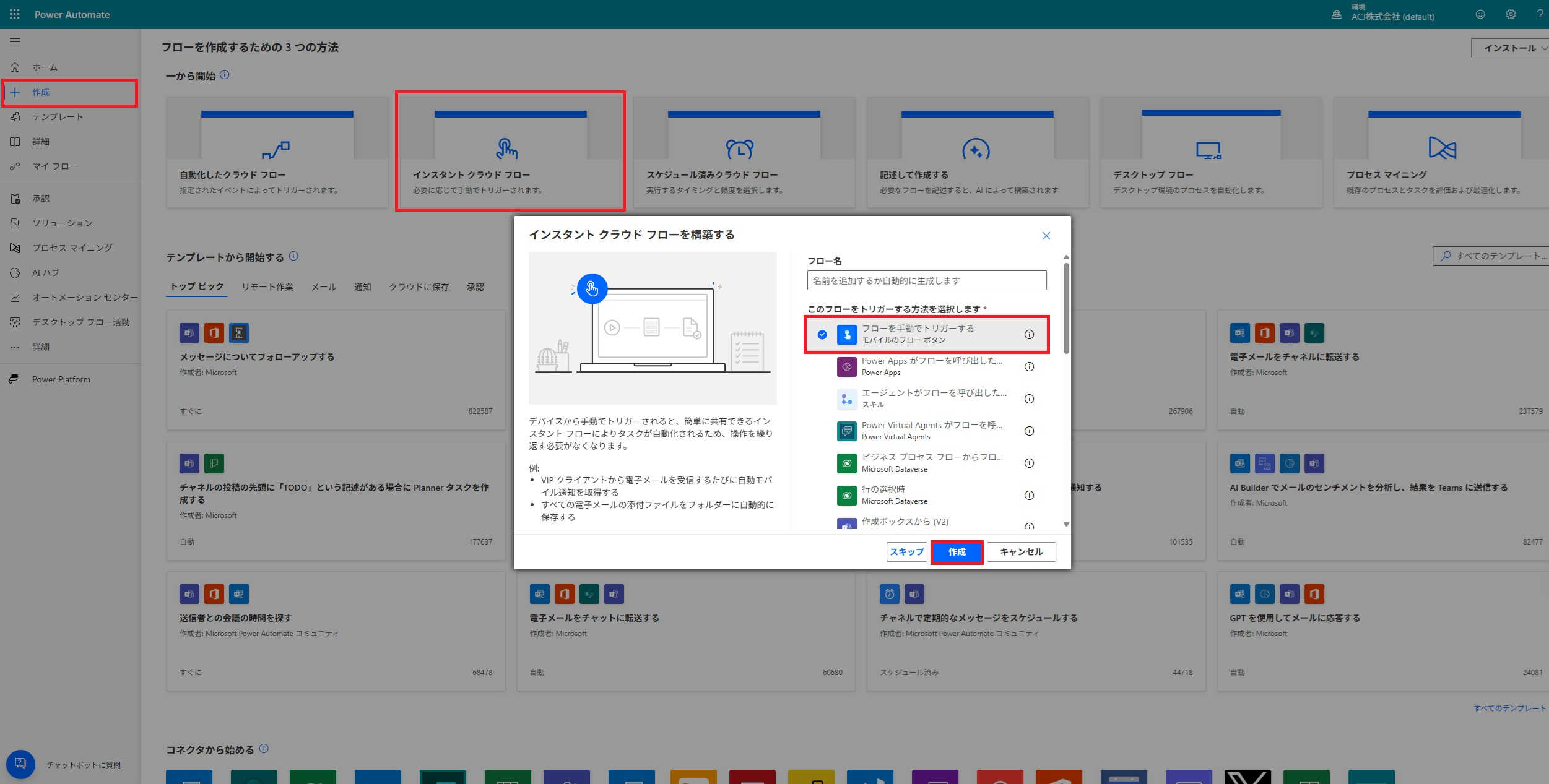Click the 承認 icon in sidebar

tap(15, 199)
